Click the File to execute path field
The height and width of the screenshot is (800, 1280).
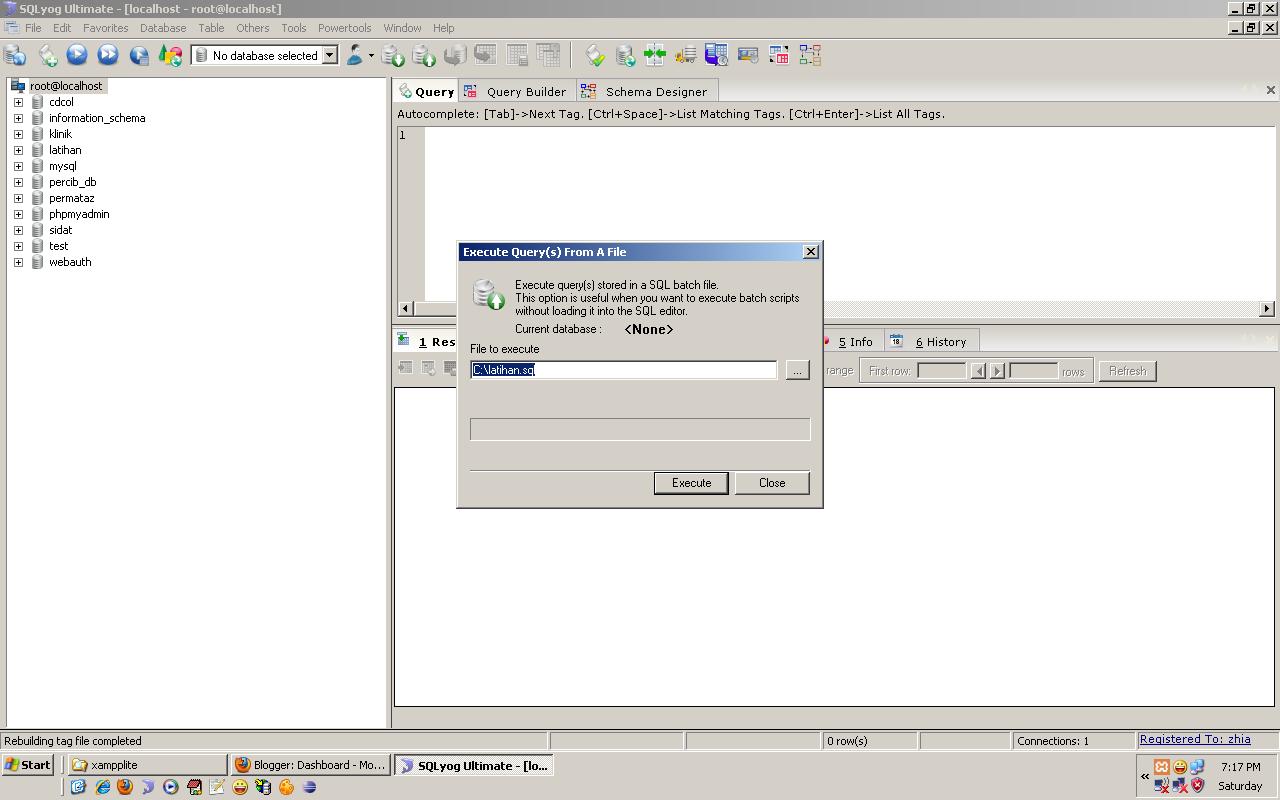624,370
